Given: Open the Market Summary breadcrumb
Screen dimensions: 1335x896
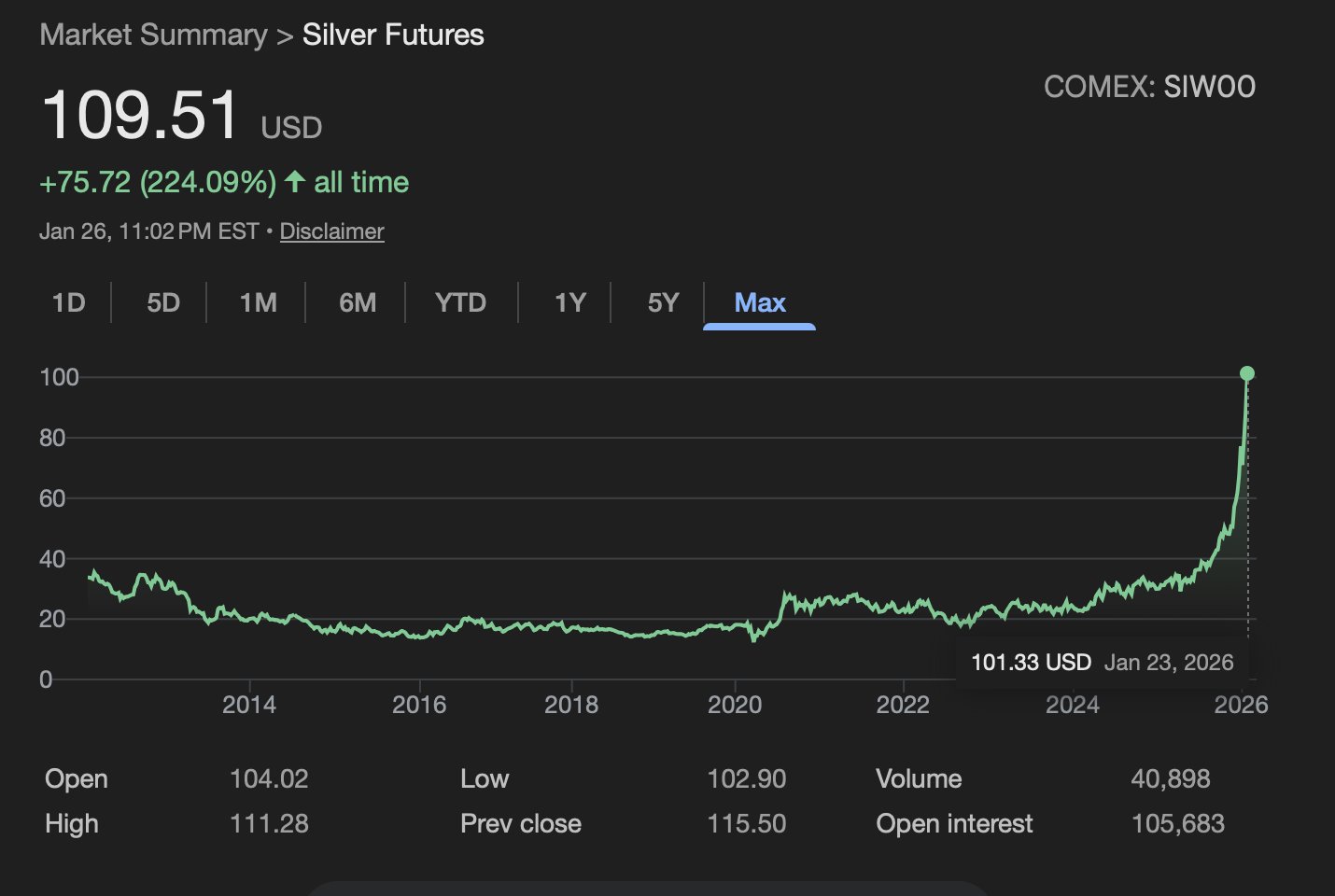Looking at the screenshot, I should 153,35.
